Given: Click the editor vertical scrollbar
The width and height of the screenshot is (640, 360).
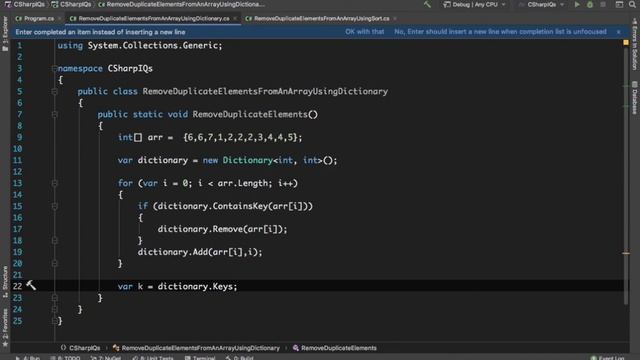Looking at the screenshot, I should click(626, 176).
